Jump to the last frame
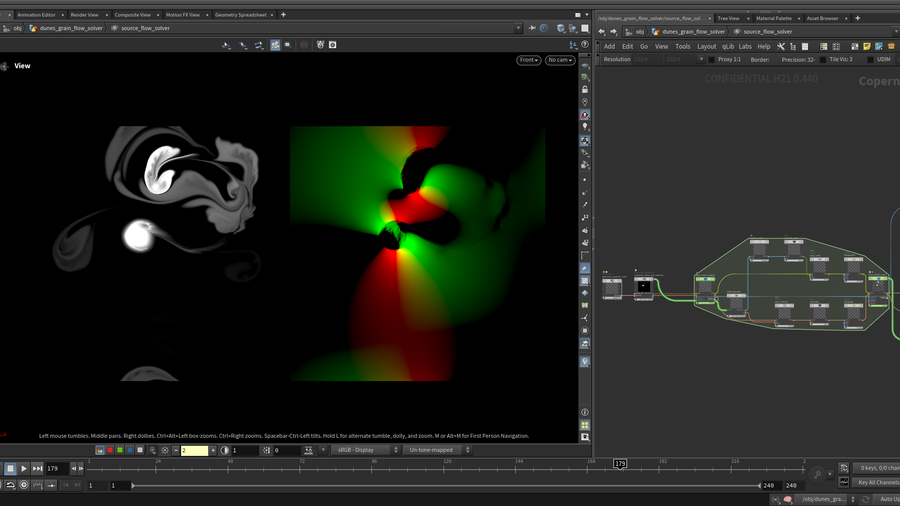Screen dimensions: 900x506 [37, 468]
